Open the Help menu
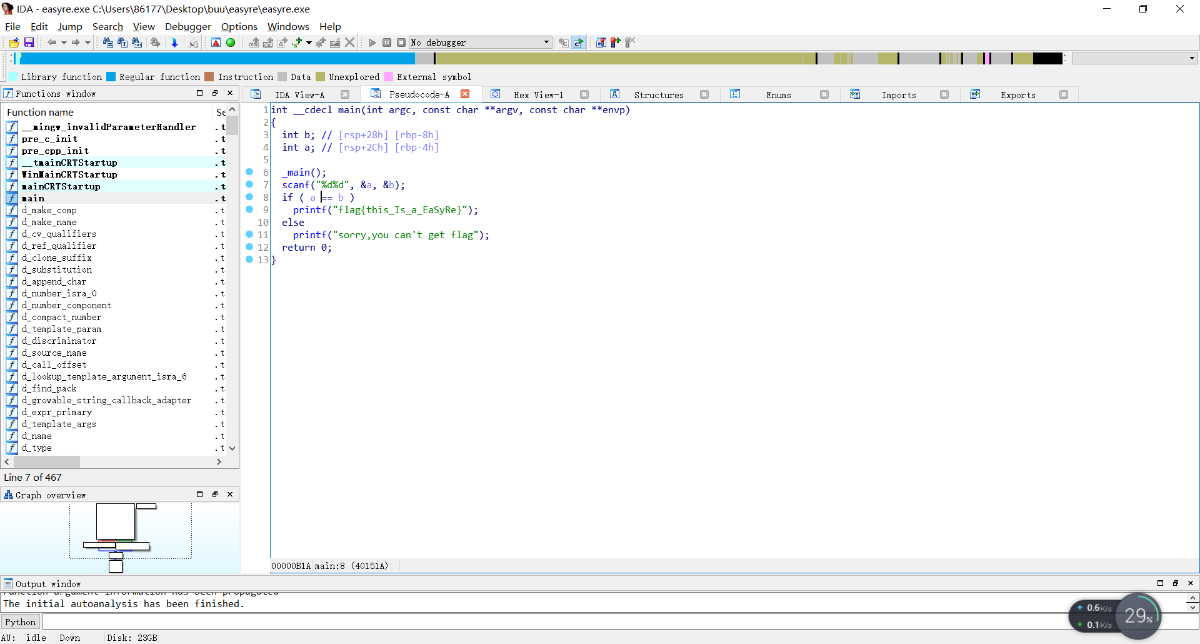 tap(330, 27)
